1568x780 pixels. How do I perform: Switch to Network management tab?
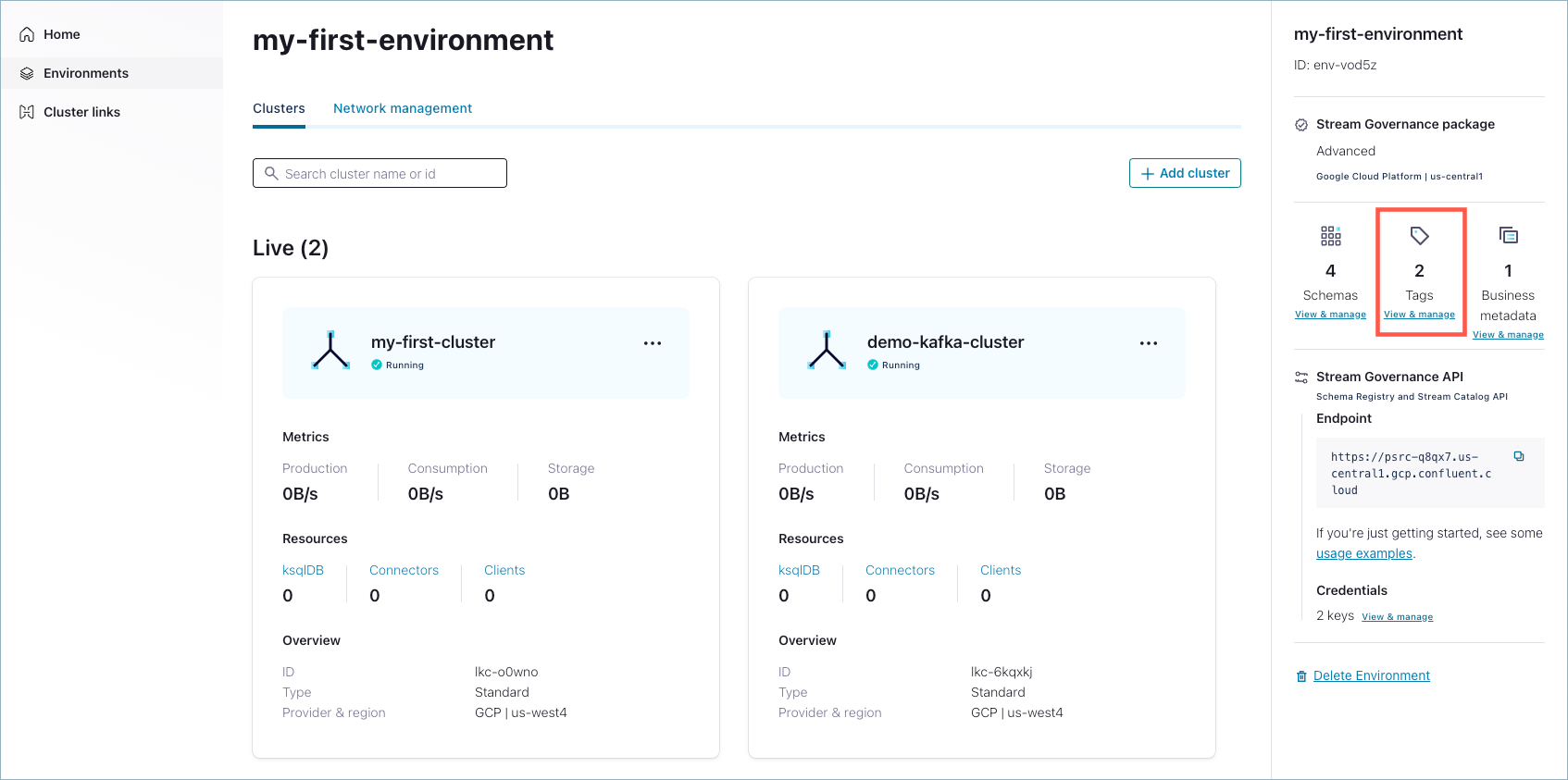click(403, 108)
